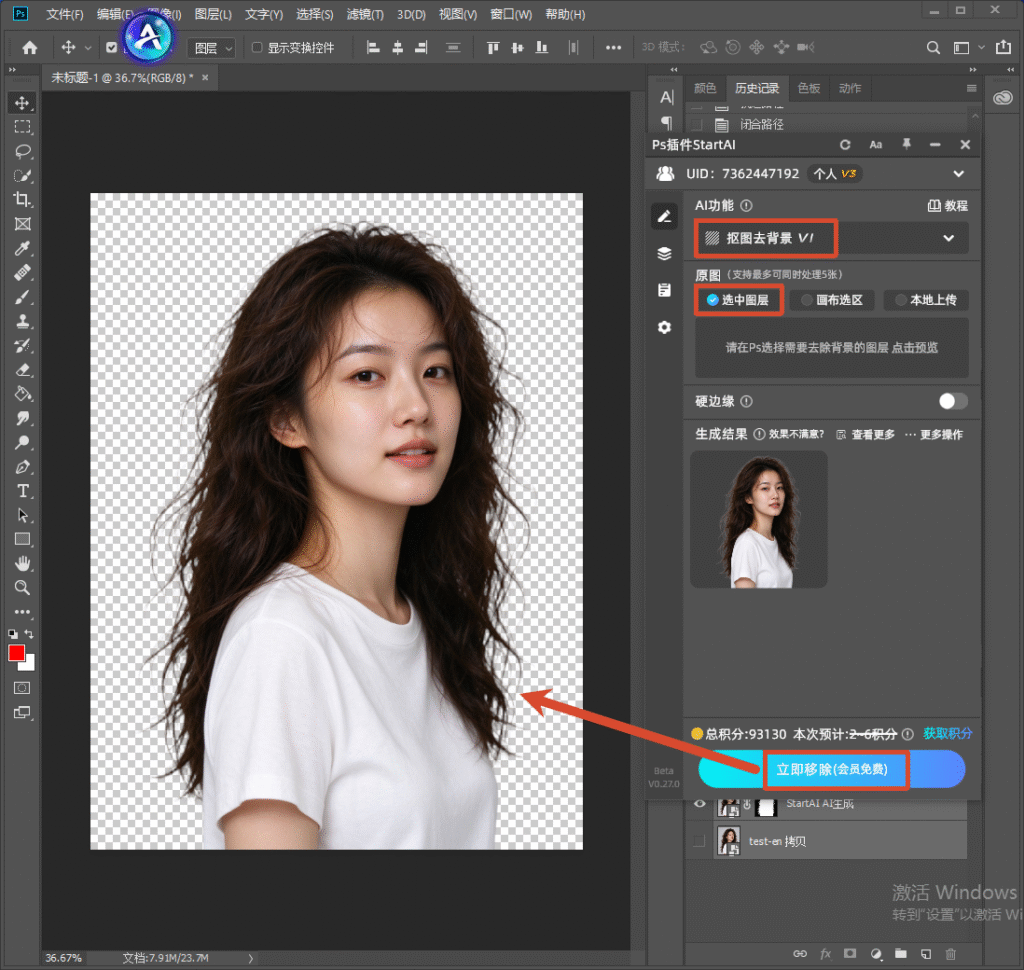Image resolution: width=1024 pixels, height=970 pixels.
Task: Open StartAI settings gear icon
Action: coord(664,327)
